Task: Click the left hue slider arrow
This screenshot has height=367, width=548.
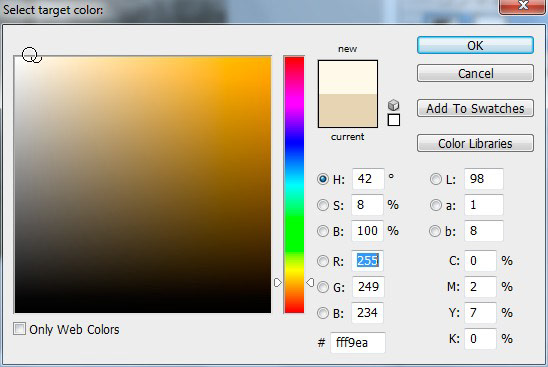Action: (x=277, y=282)
